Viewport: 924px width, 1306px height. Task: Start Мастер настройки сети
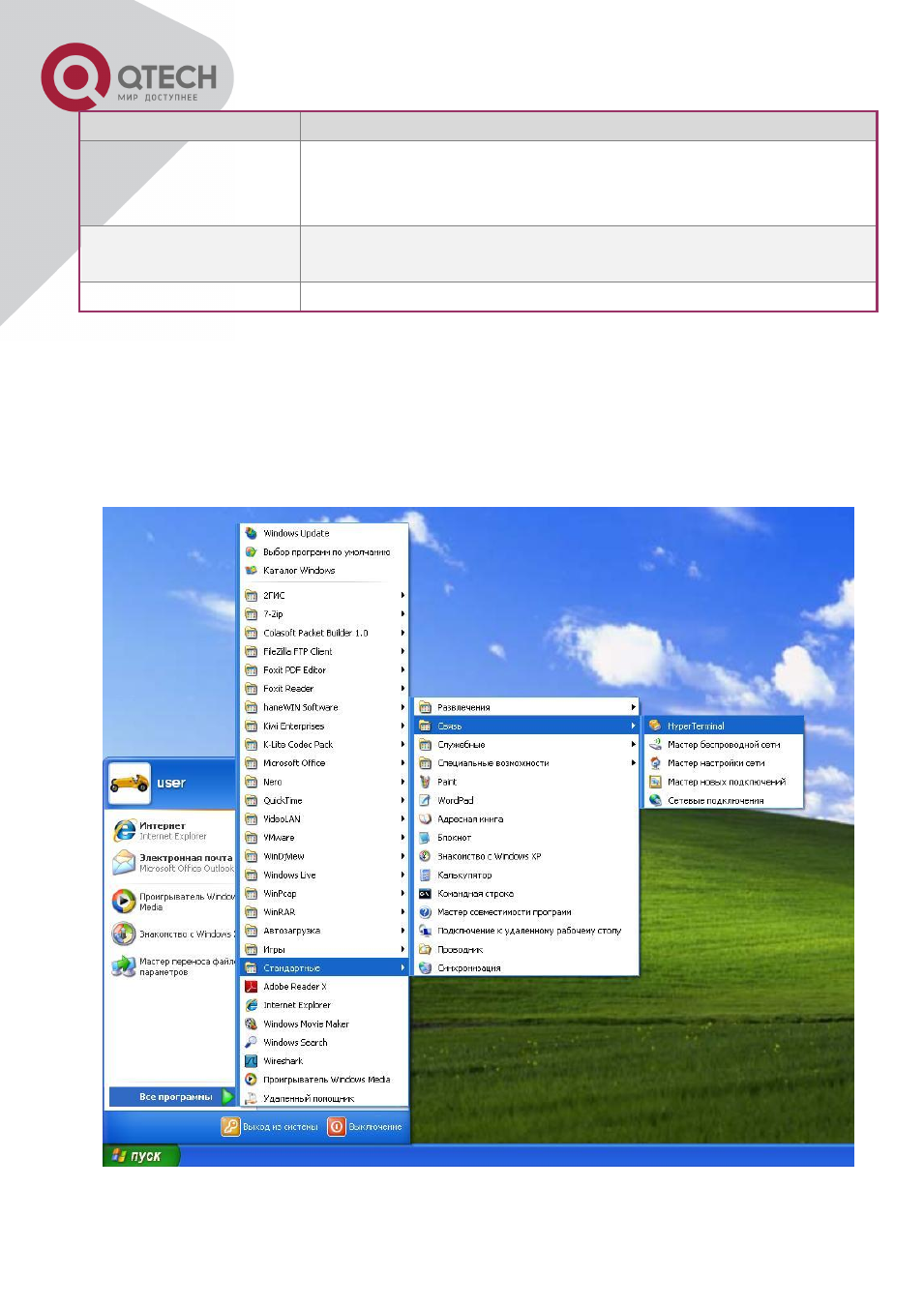click(x=724, y=763)
